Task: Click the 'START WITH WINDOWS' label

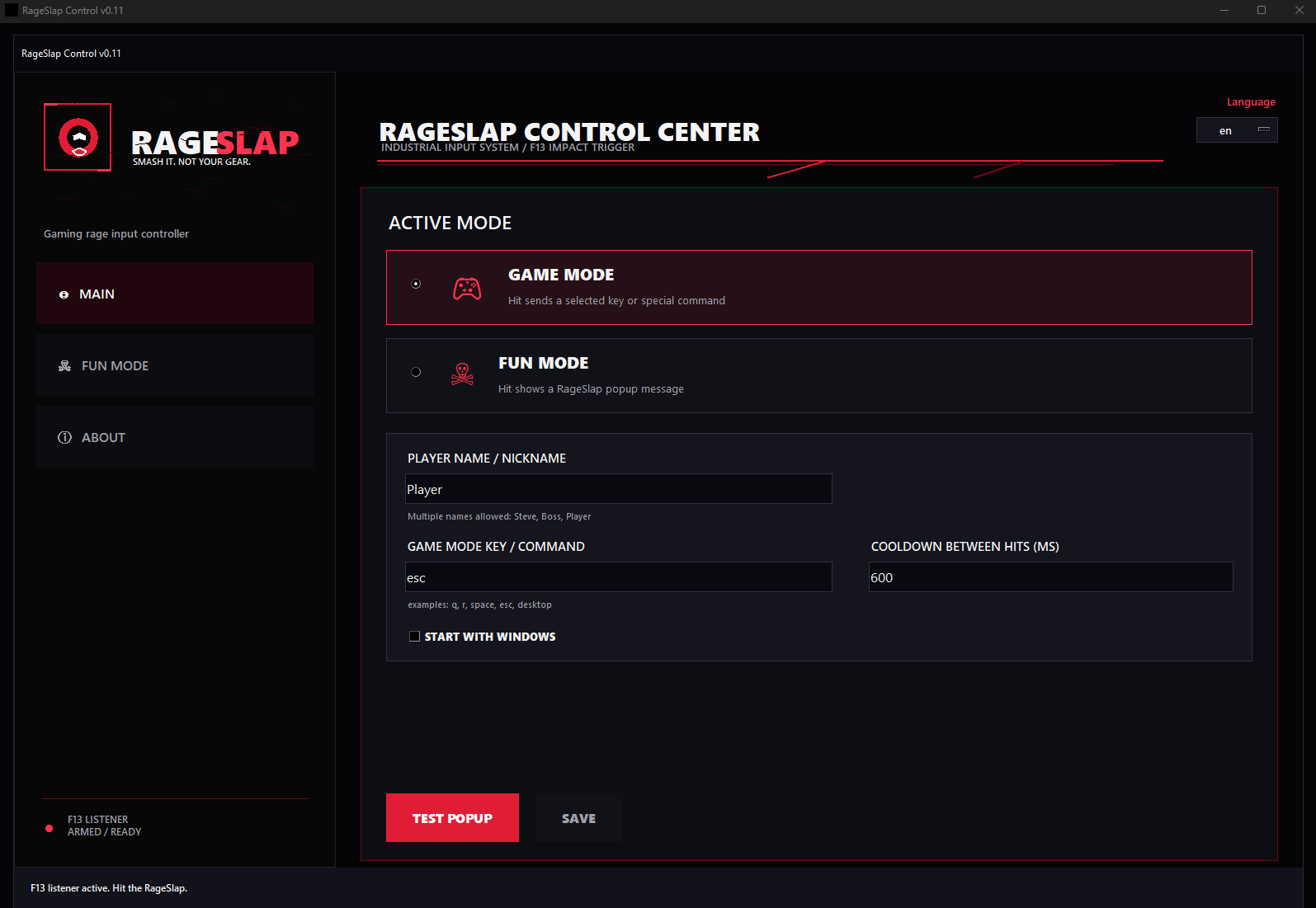Action: coord(490,637)
